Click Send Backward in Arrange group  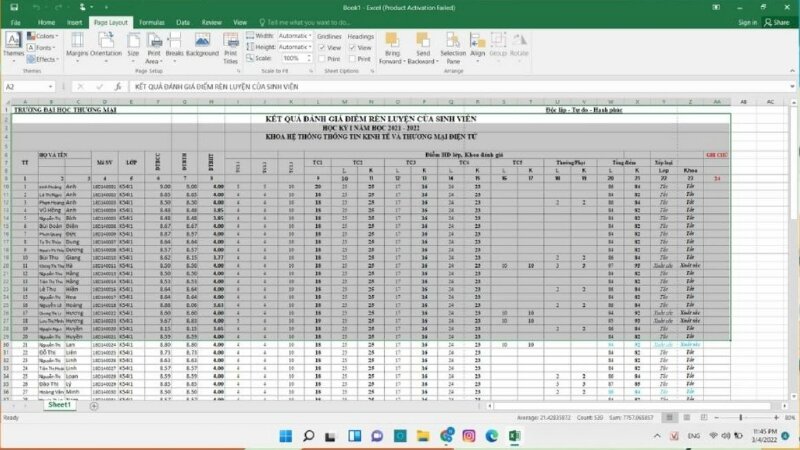pyautogui.click(x=423, y=48)
